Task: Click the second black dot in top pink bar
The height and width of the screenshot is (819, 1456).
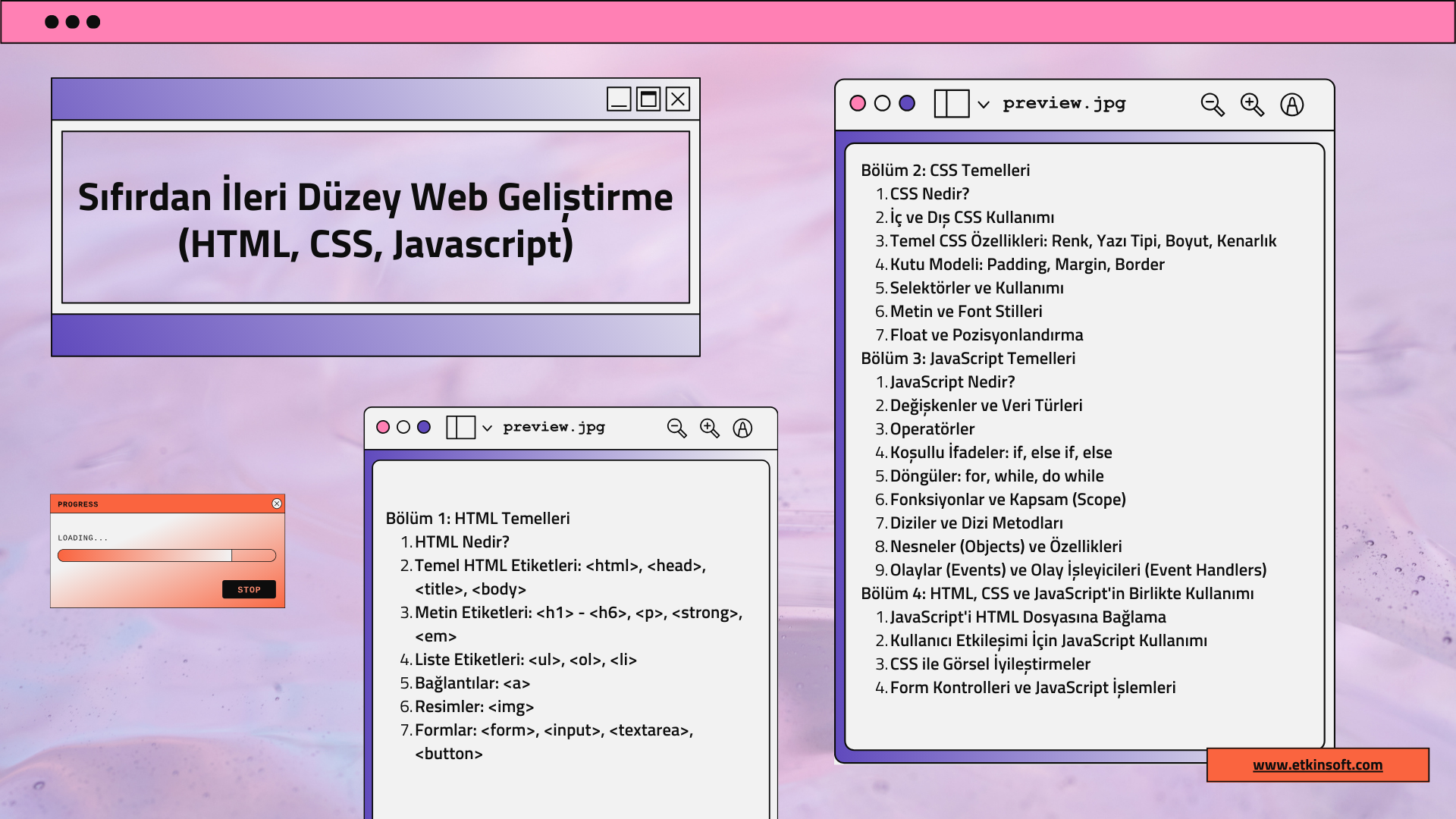Action: 73,22
